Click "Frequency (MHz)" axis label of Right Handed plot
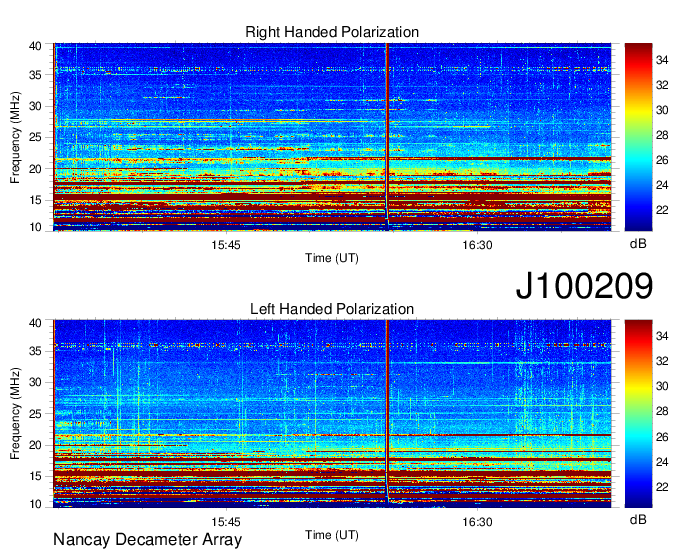 (15, 137)
